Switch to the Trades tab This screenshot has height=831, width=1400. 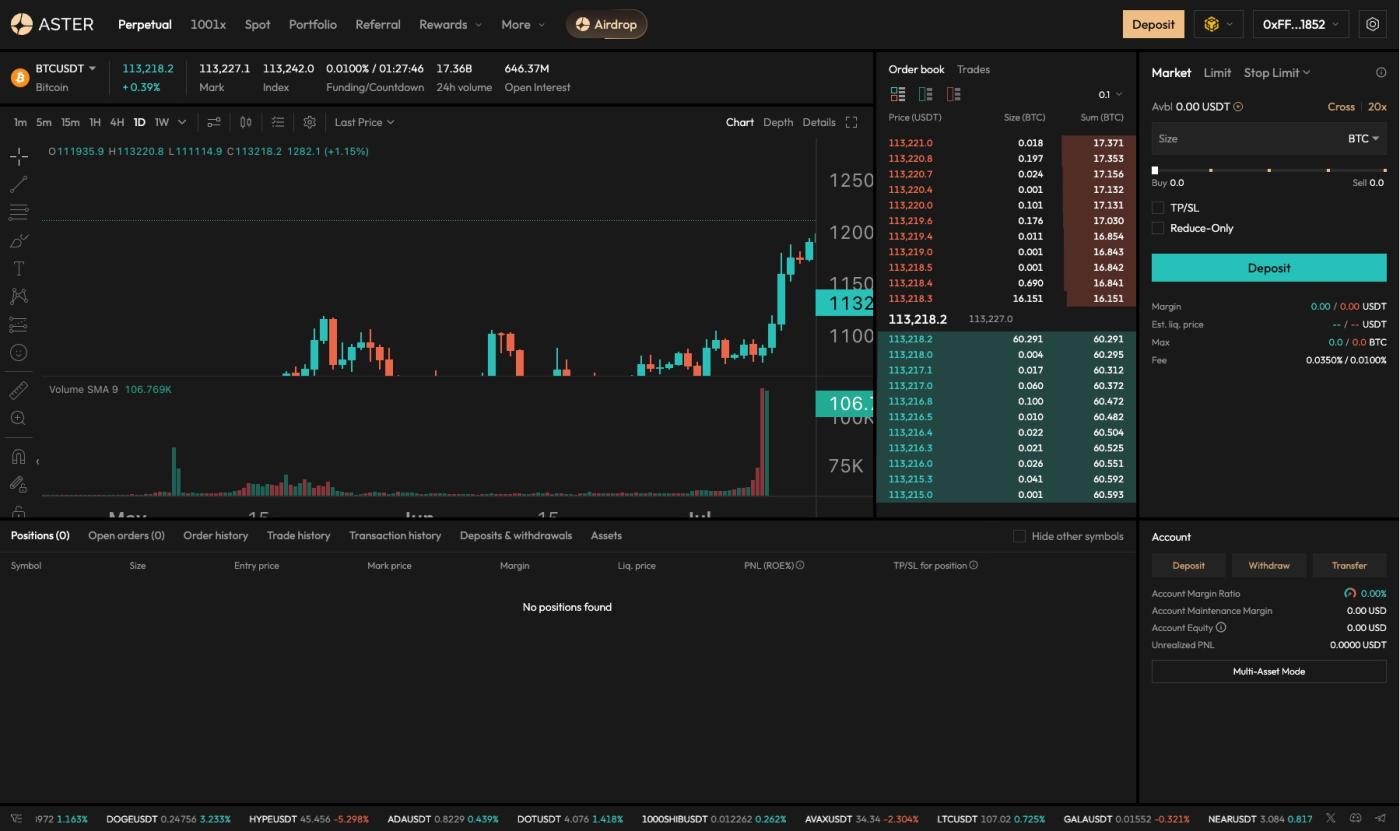[973, 69]
